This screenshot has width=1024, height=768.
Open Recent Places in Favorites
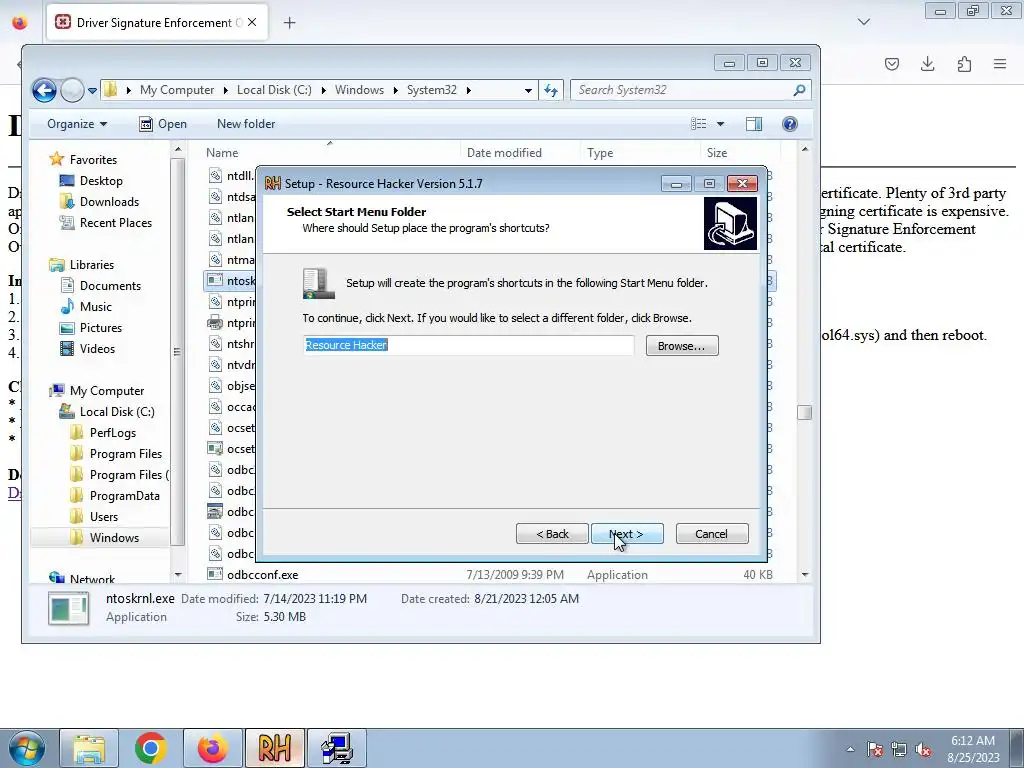tap(116, 223)
